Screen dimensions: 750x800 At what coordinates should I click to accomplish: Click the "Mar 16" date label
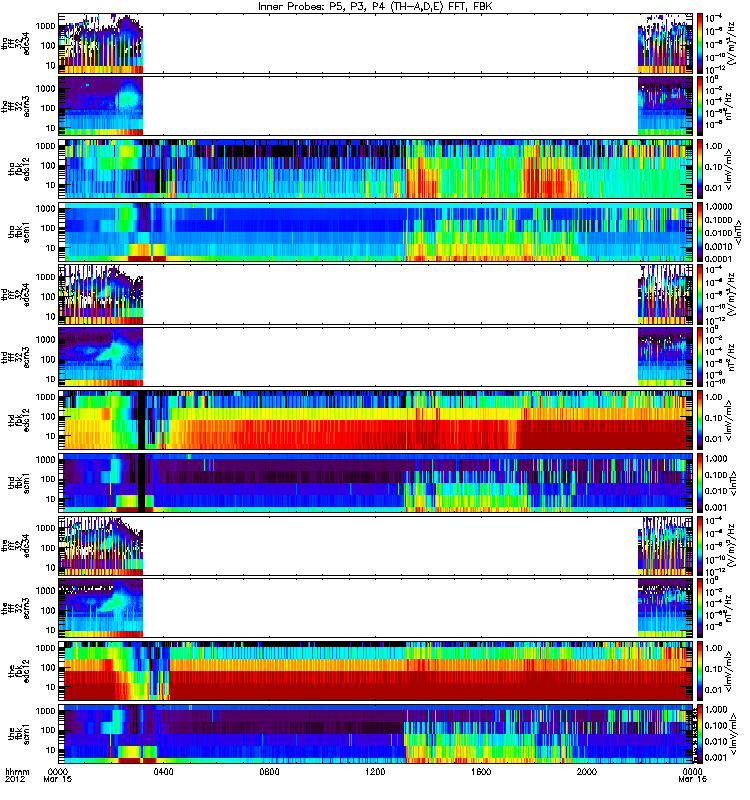(x=692, y=779)
